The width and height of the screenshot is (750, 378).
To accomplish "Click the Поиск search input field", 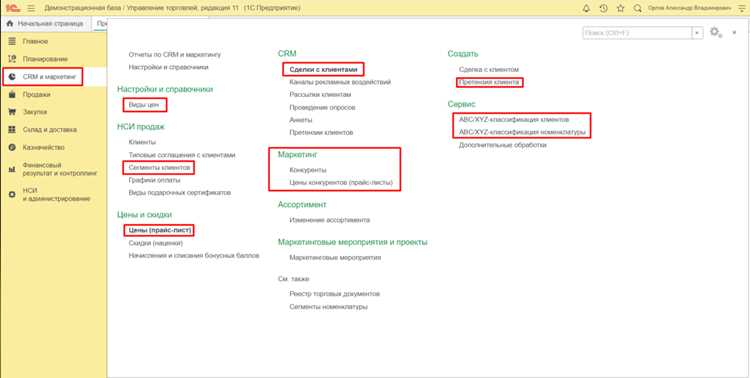I will pyautogui.click(x=637, y=33).
